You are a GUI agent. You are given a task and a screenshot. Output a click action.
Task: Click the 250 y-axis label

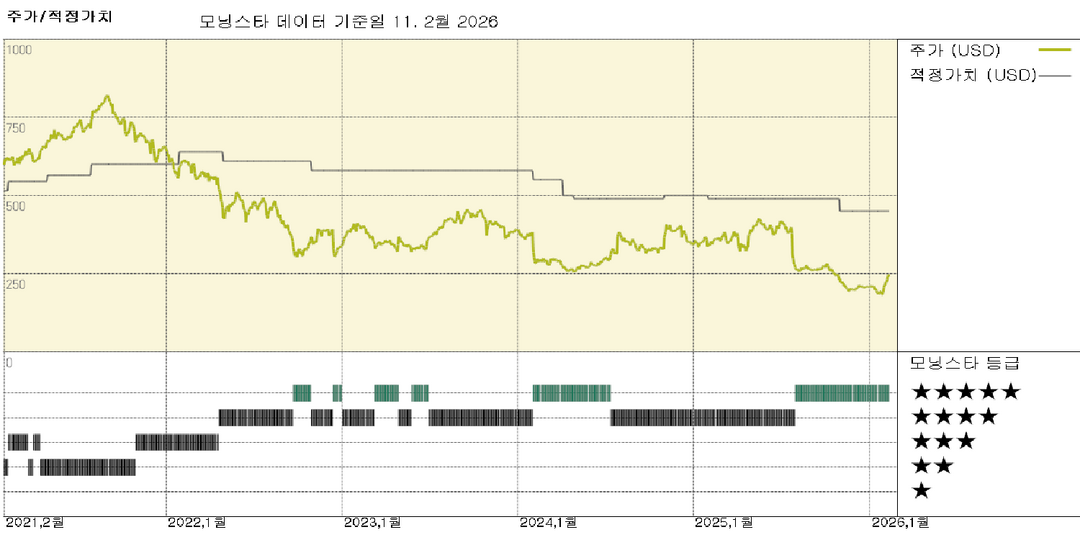[17, 284]
